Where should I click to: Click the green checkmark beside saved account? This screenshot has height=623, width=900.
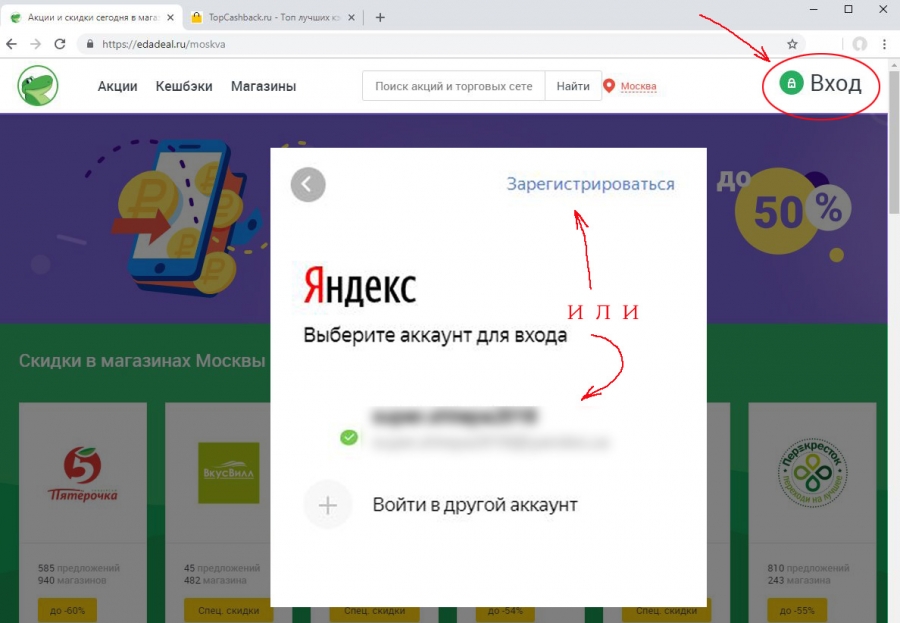pyautogui.click(x=349, y=438)
